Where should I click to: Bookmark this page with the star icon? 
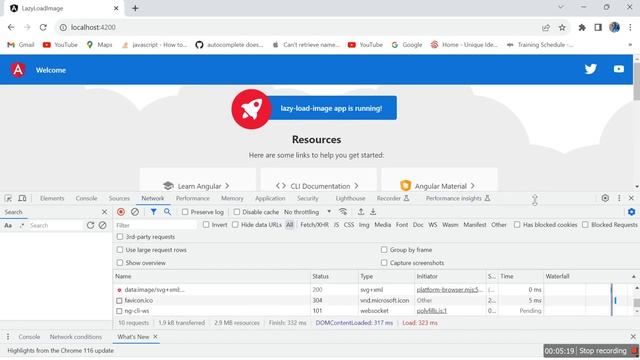tap(562, 27)
